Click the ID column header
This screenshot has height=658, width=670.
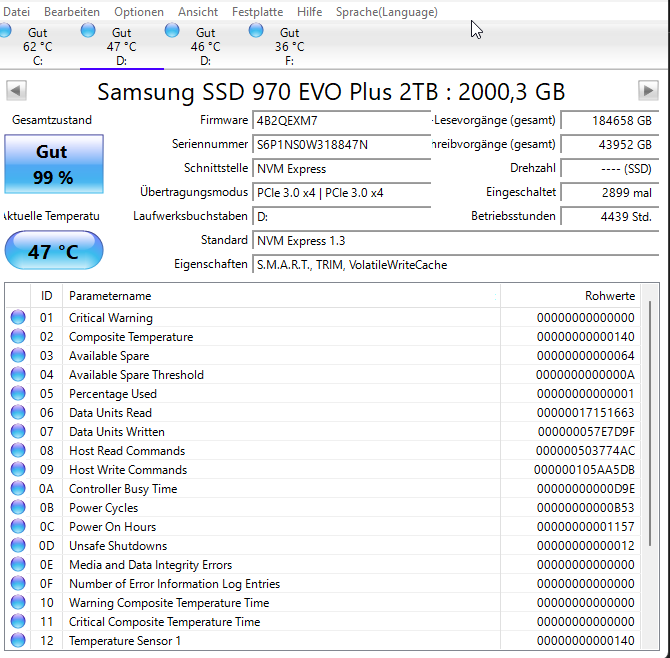[47, 296]
